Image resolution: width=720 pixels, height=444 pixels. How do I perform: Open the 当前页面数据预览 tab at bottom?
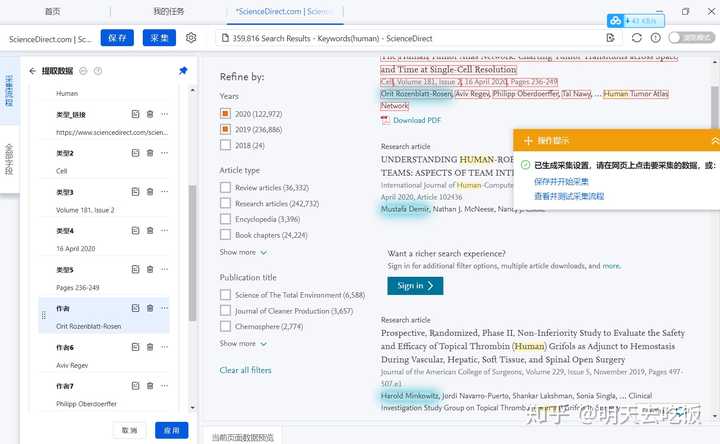coord(242,437)
